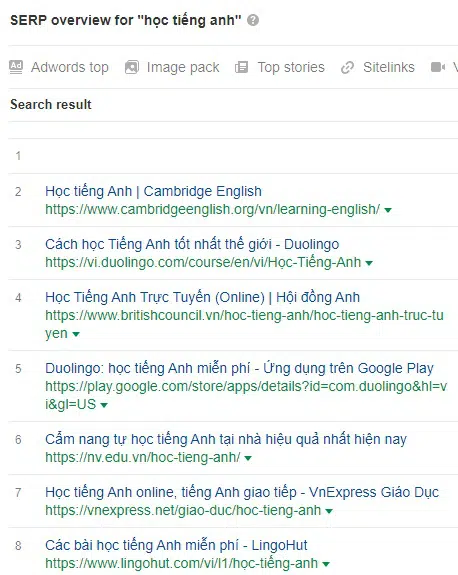Click rank number 2 beside Cambridge English

[18, 191]
